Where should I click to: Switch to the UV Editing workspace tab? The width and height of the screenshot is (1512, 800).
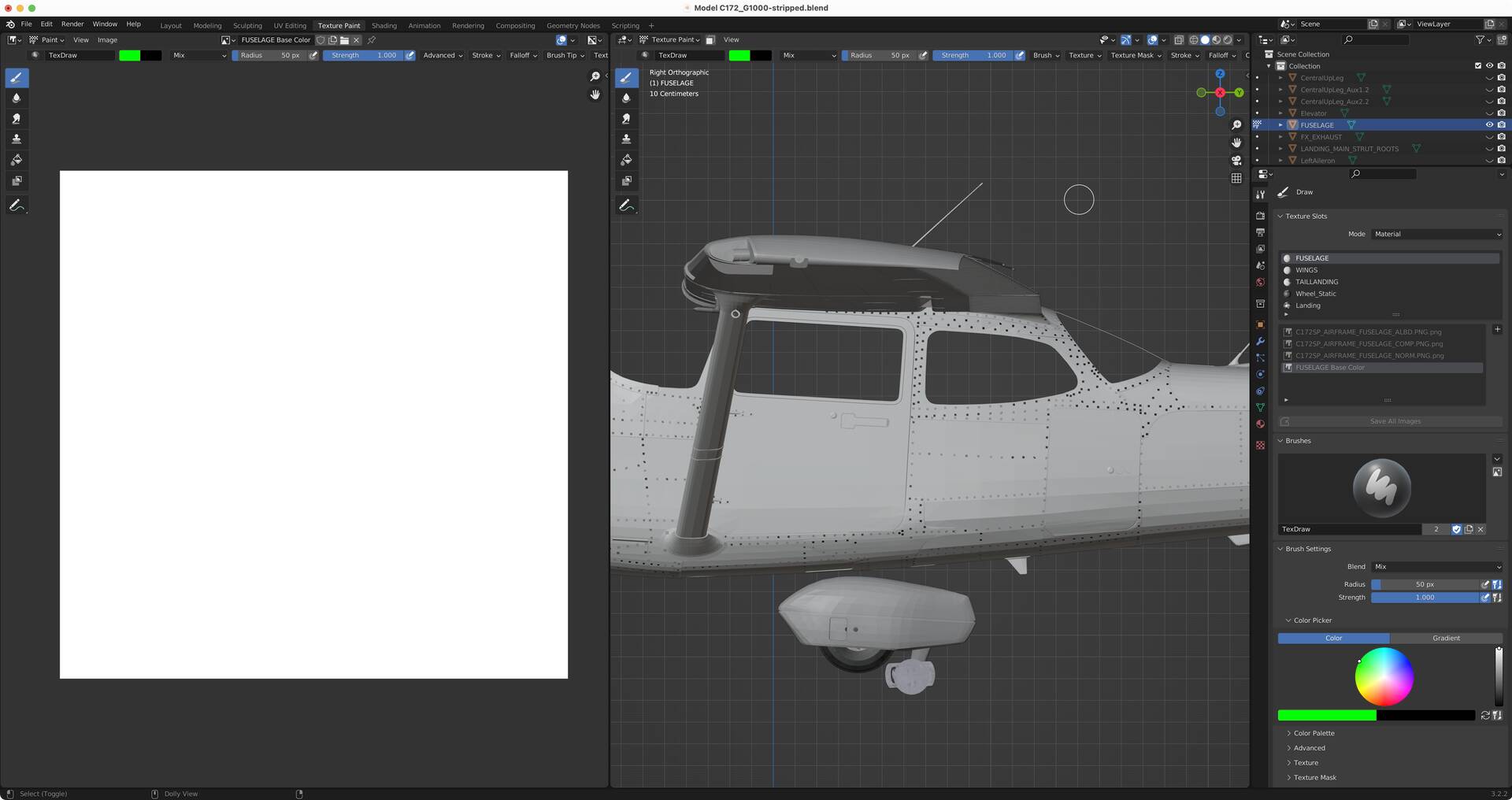coord(290,26)
